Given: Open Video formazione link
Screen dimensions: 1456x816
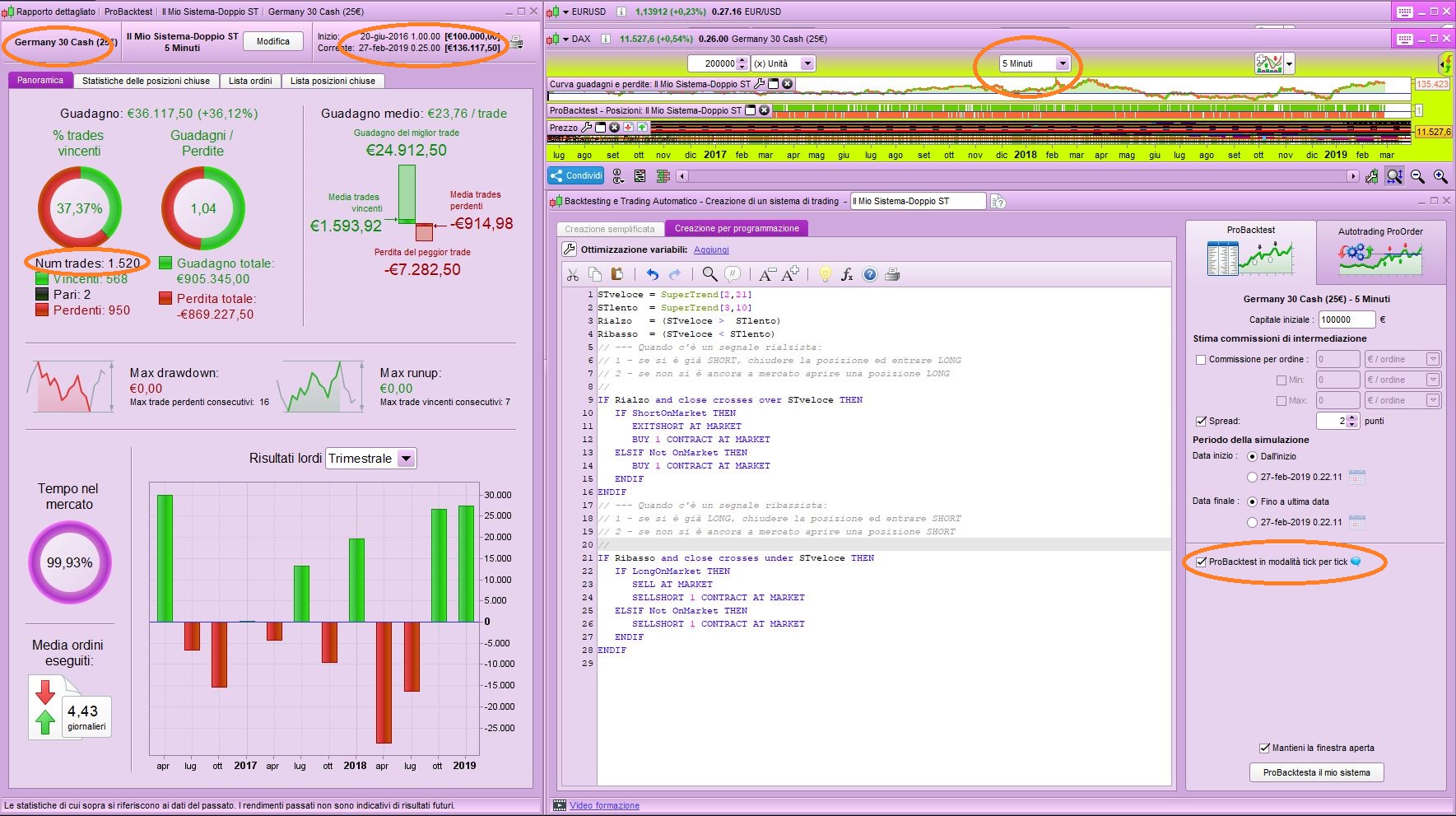Looking at the screenshot, I should pyautogui.click(x=604, y=806).
